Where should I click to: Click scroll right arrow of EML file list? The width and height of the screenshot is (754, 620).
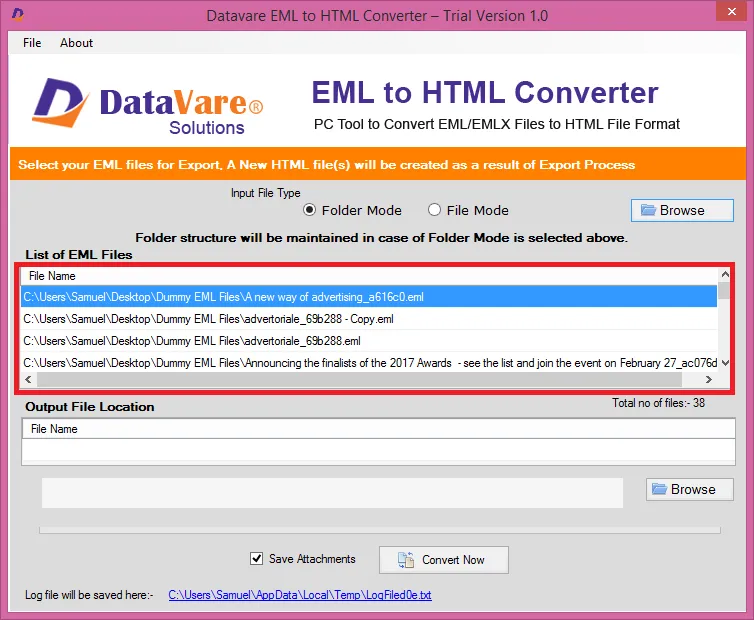point(708,380)
